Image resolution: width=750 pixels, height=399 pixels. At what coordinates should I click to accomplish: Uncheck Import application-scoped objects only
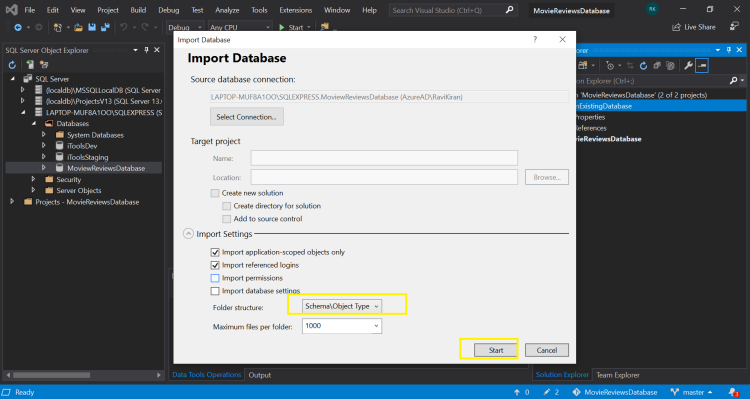[x=215, y=252]
